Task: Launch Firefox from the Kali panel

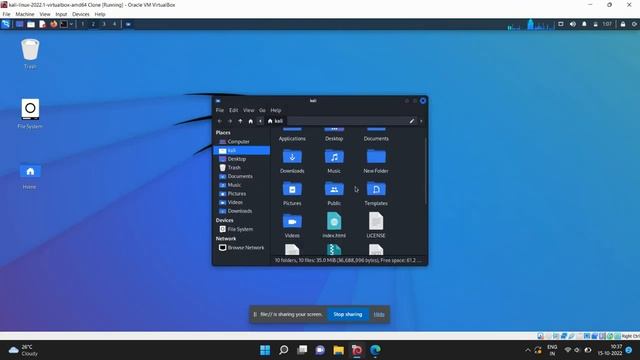Action: point(53,24)
